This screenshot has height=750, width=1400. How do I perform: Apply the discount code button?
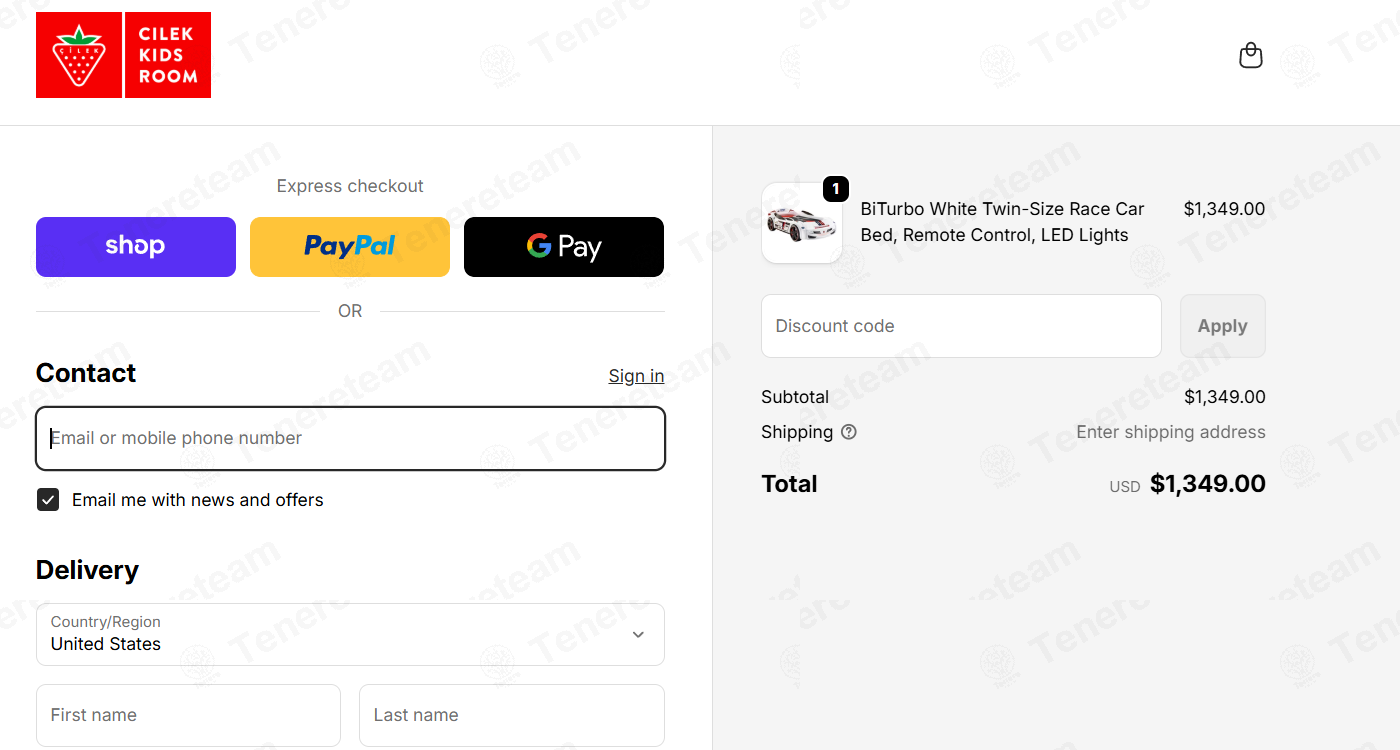(x=1223, y=326)
